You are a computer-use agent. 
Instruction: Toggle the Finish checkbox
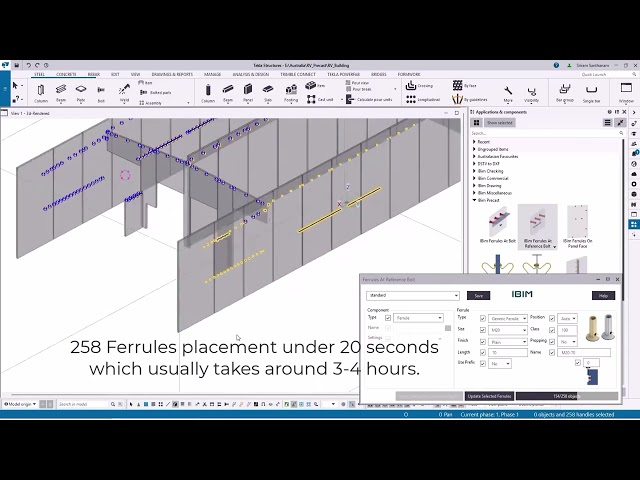[x=483, y=342]
